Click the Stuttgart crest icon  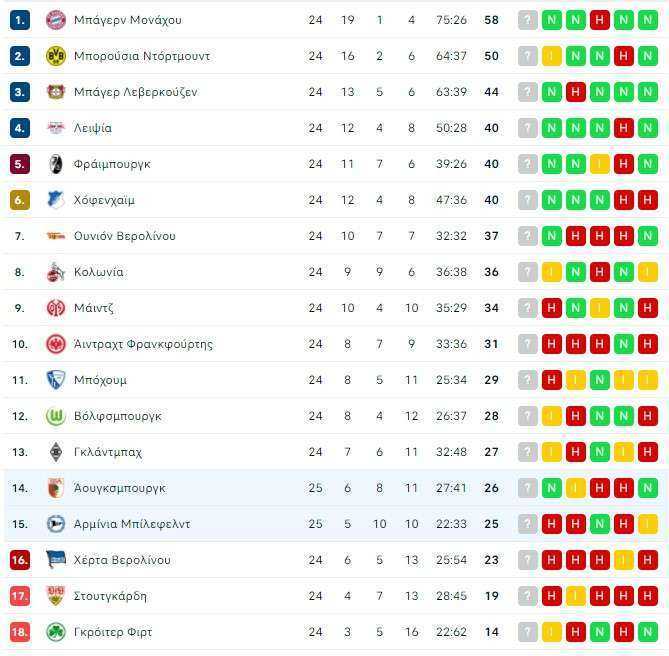[56, 595]
